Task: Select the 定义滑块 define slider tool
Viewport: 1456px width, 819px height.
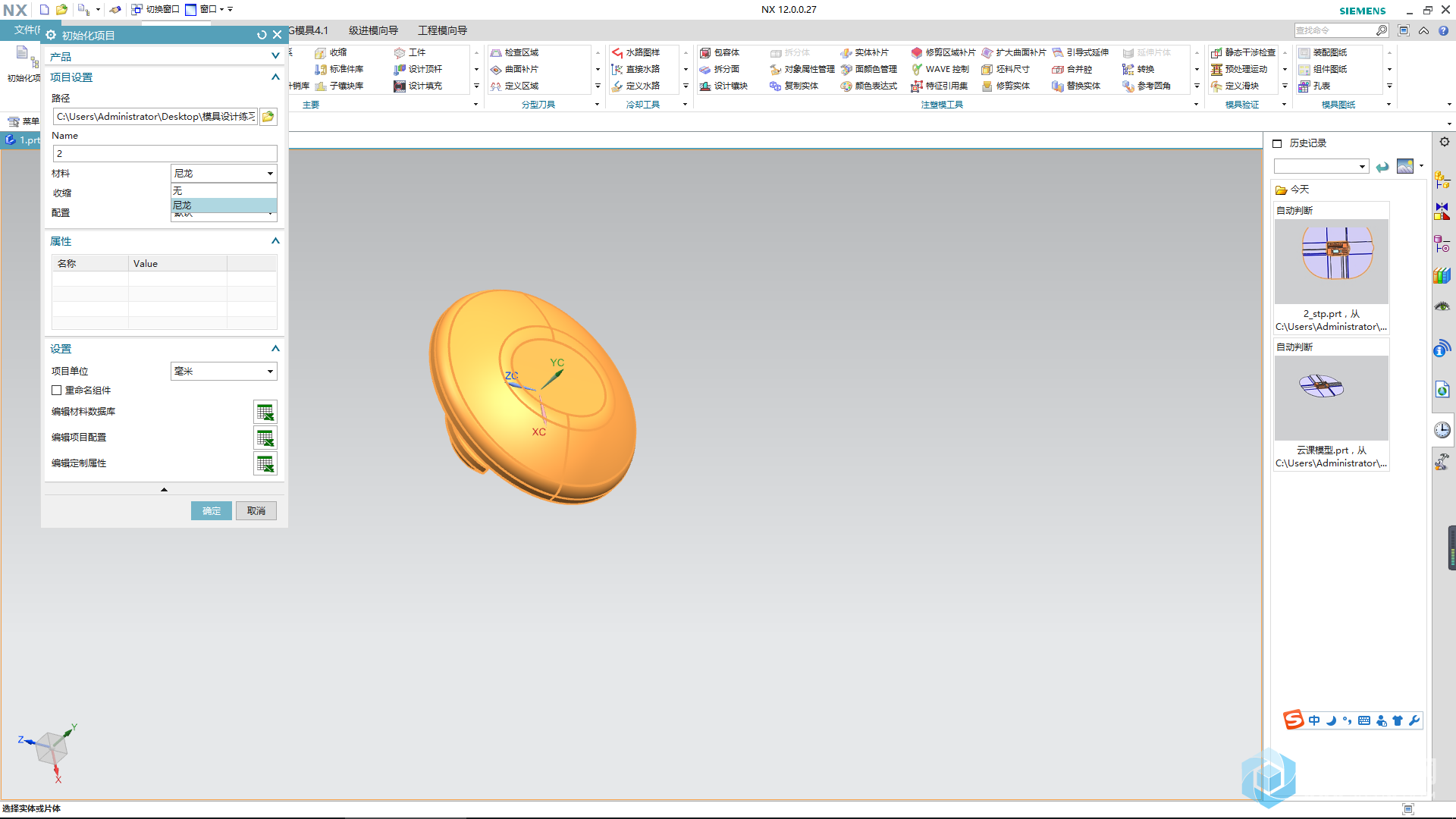Action: [x=1235, y=86]
